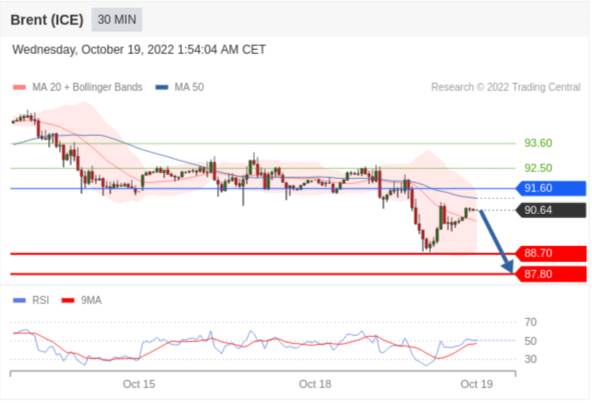Screen dimensions: 592x403
Task: Click the RSI 50 level label
Action: click(530, 341)
